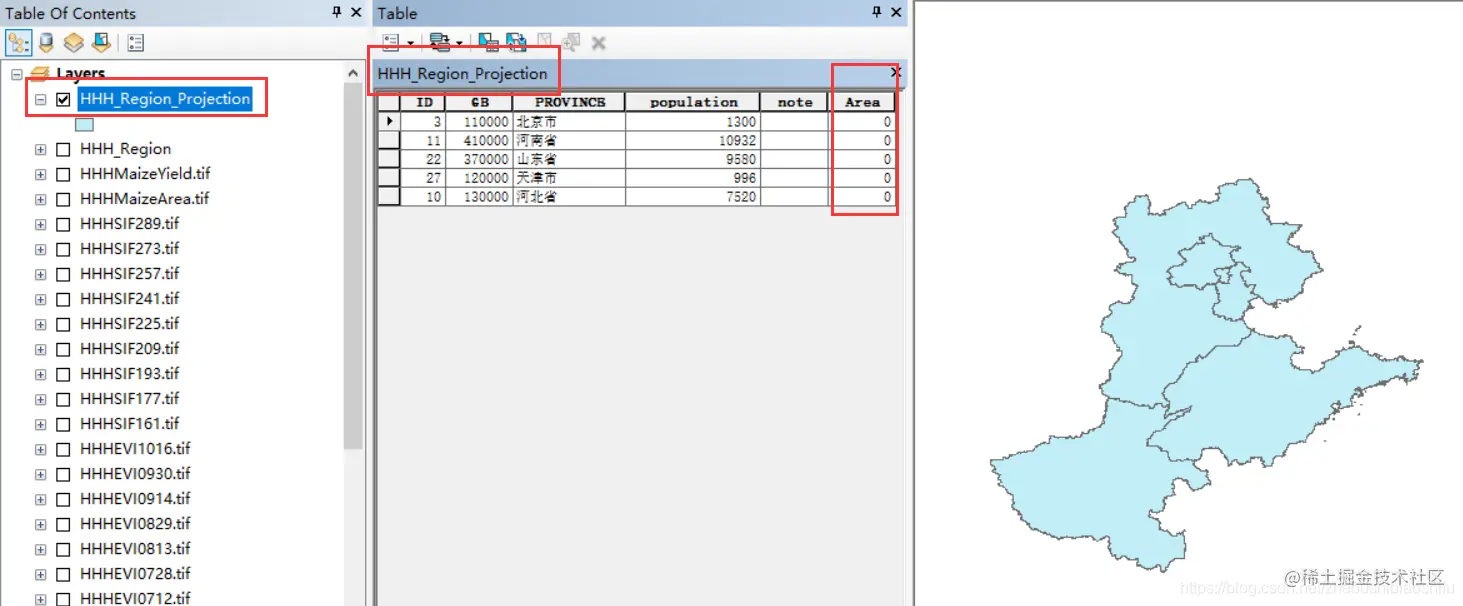The height and width of the screenshot is (606, 1463).
Task: Select HHHEVI0829.tif layer name
Action: click(x=135, y=524)
